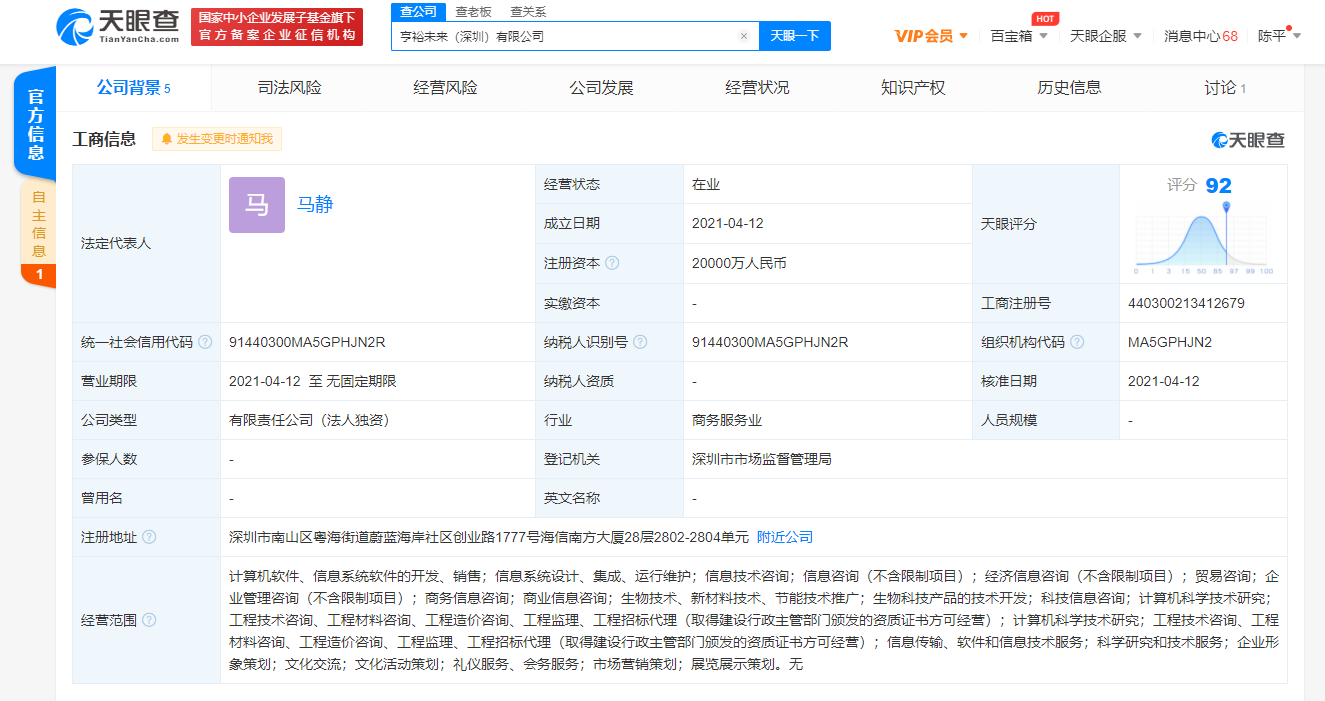1325x701 pixels.
Task: Click help icon next to 组织机构代码
Action: click(x=1077, y=342)
